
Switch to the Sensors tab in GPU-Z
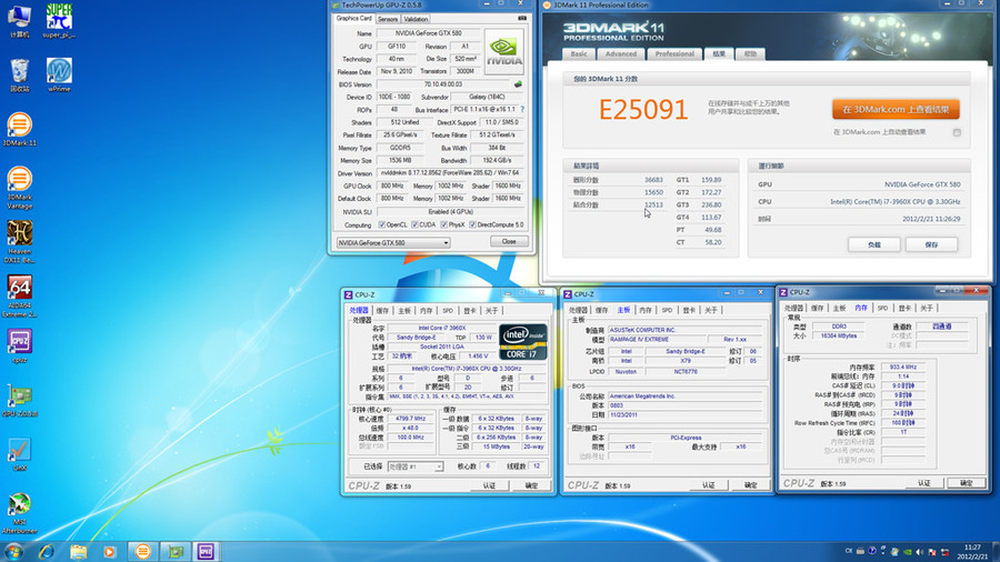point(387,19)
